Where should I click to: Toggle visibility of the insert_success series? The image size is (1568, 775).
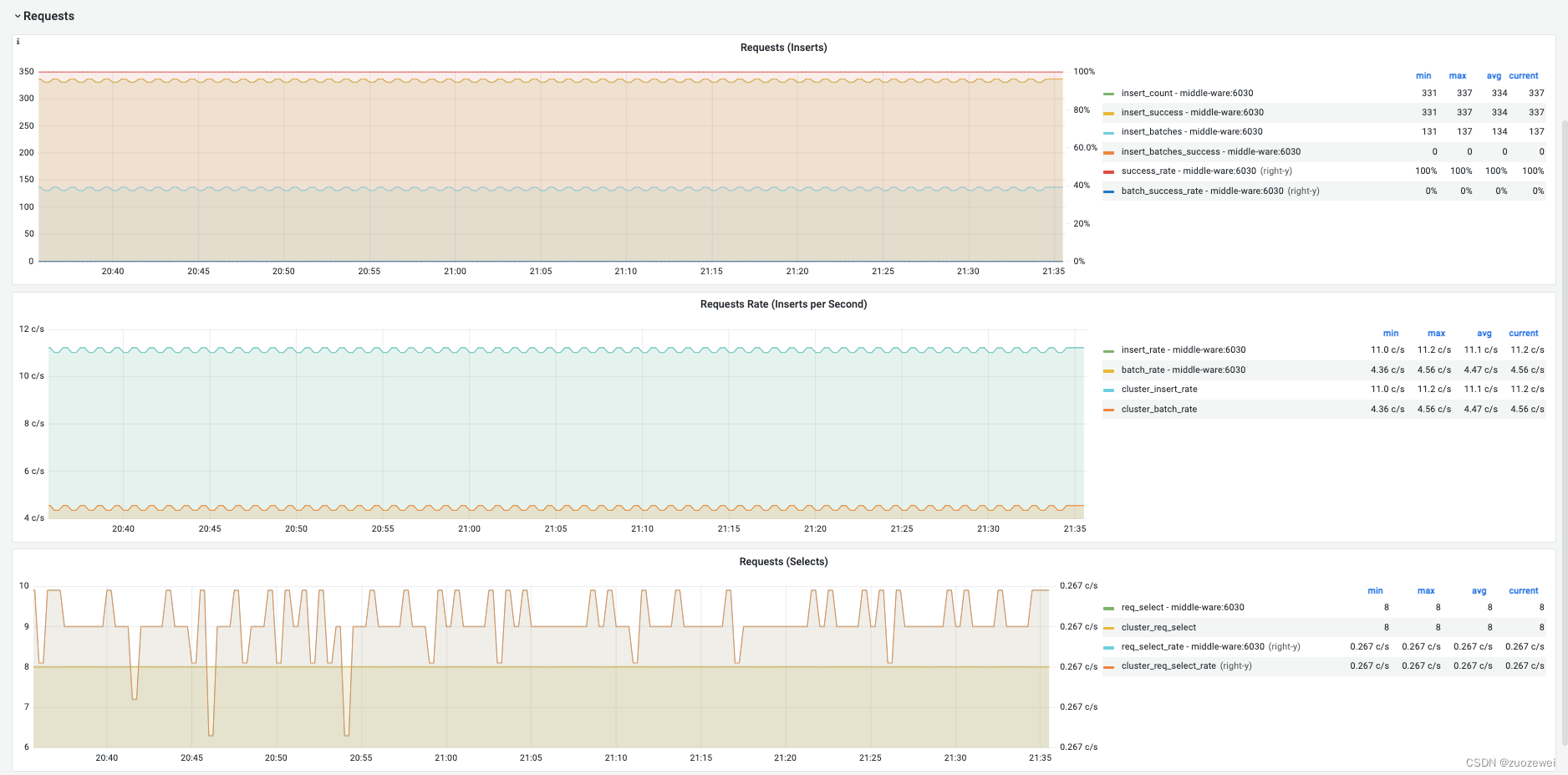click(x=1193, y=112)
